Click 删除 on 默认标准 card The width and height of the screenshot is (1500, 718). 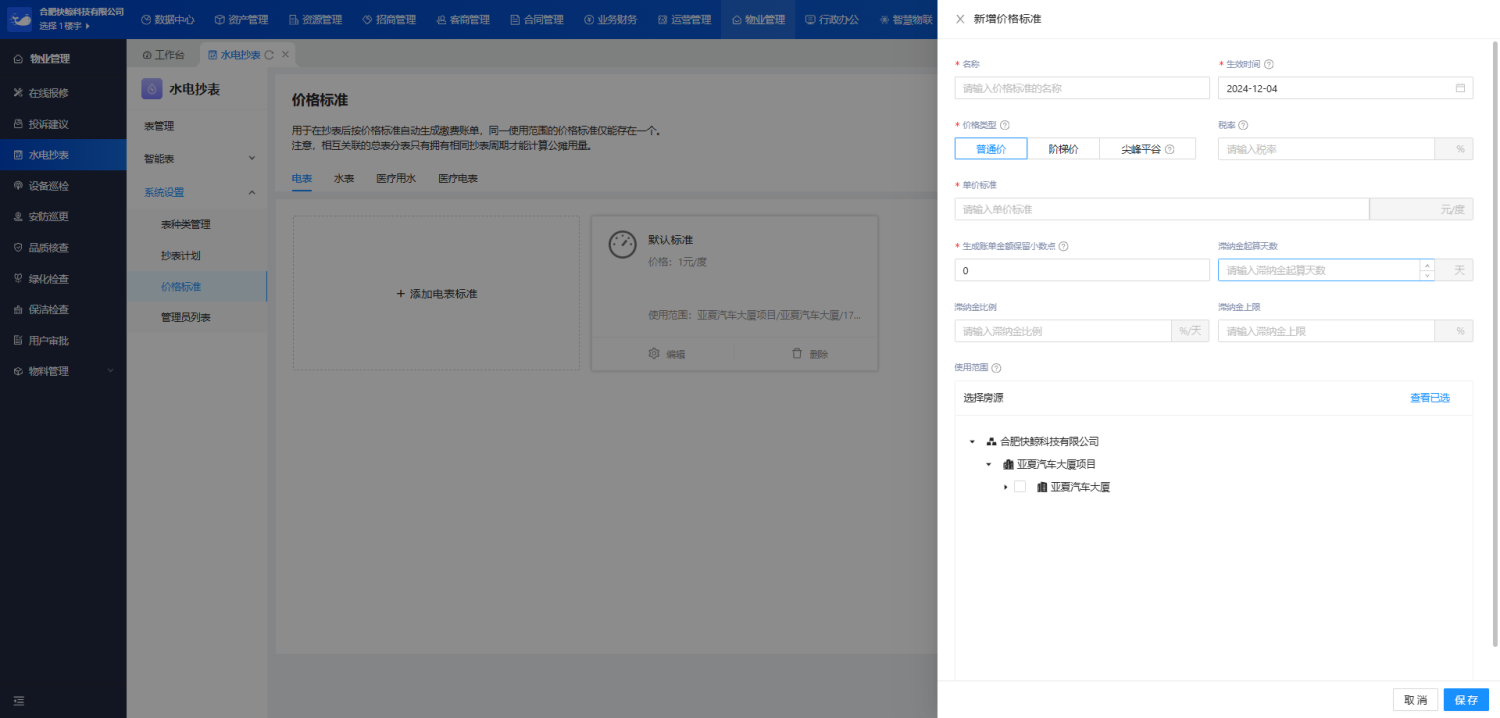pyautogui.click(x=810, y=354)
